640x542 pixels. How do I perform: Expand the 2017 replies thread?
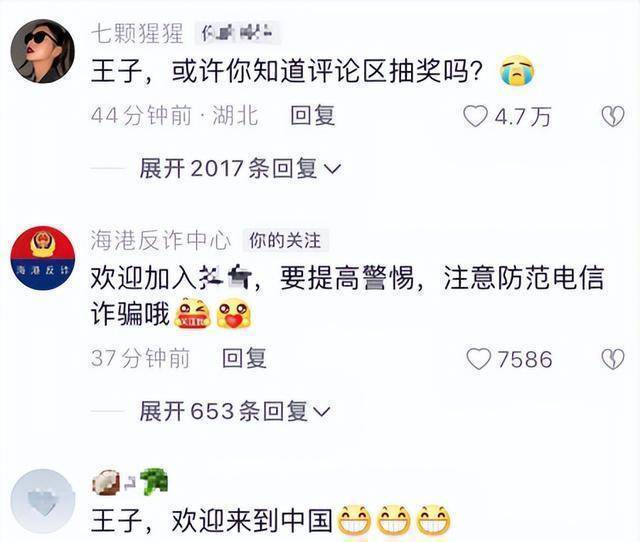240,168
